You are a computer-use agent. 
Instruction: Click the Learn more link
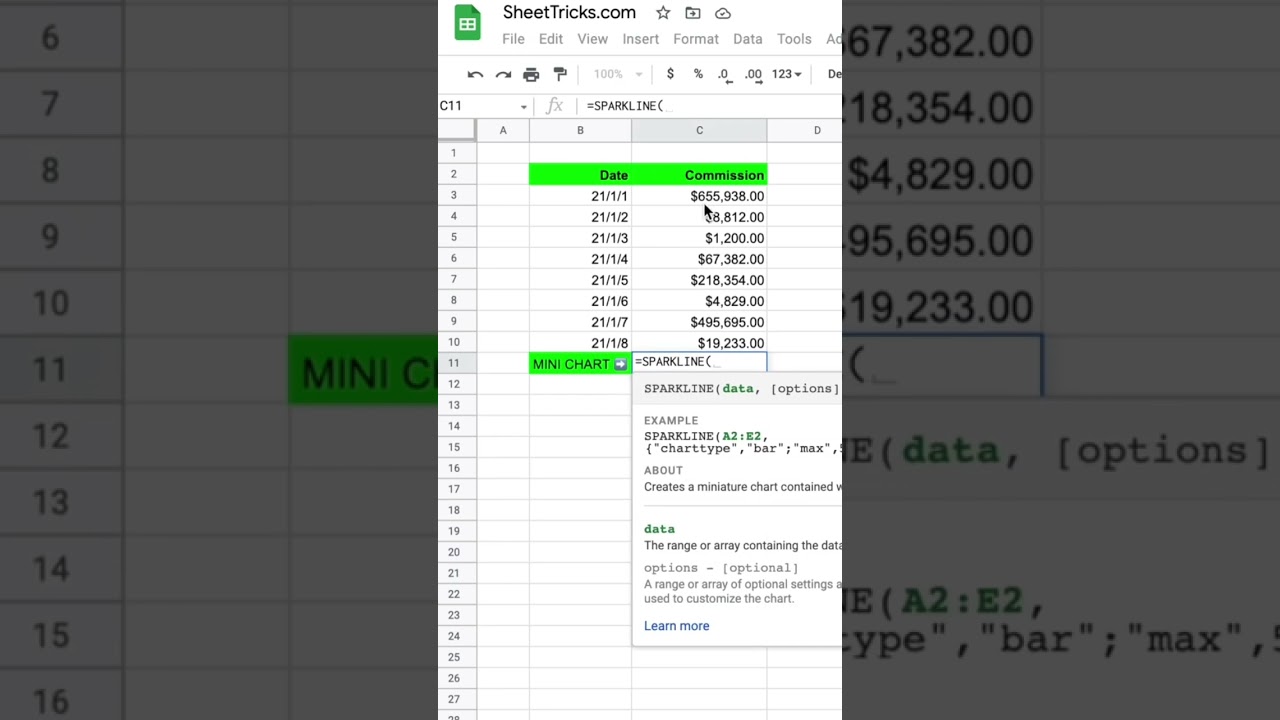676,626
